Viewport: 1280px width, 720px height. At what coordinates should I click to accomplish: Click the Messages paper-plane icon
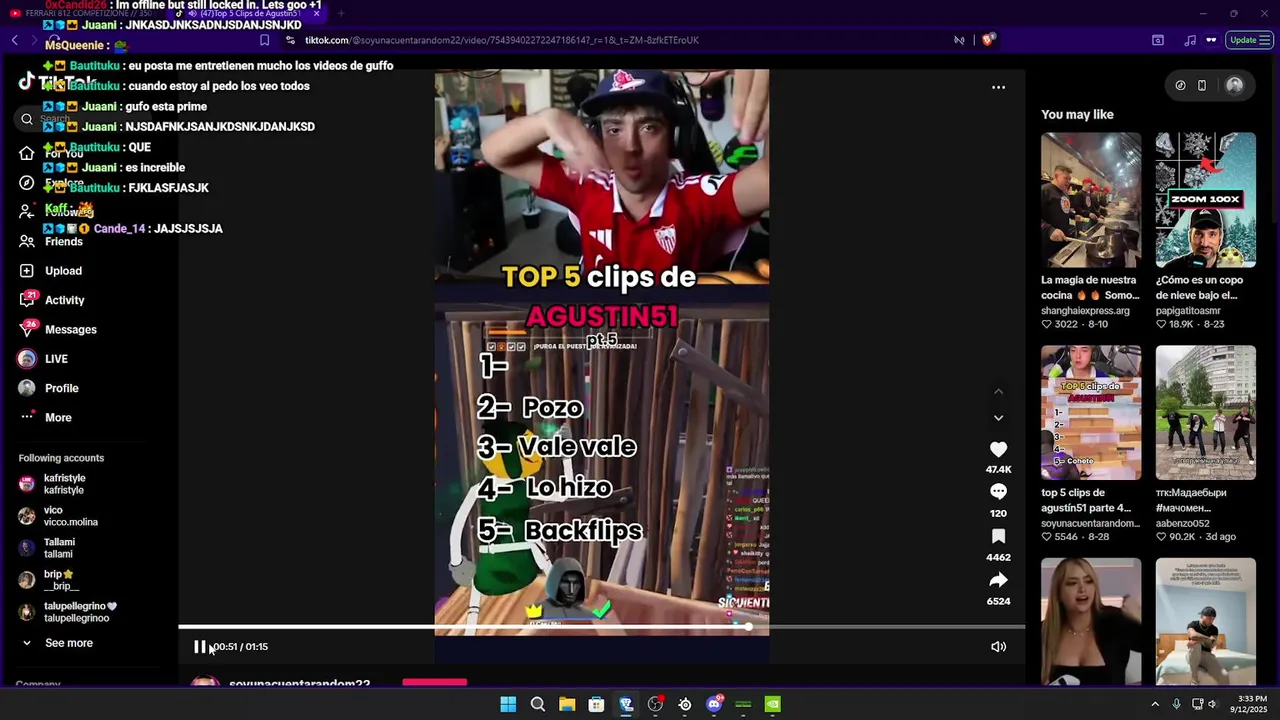pyautogui.click(x=27, y=330)
